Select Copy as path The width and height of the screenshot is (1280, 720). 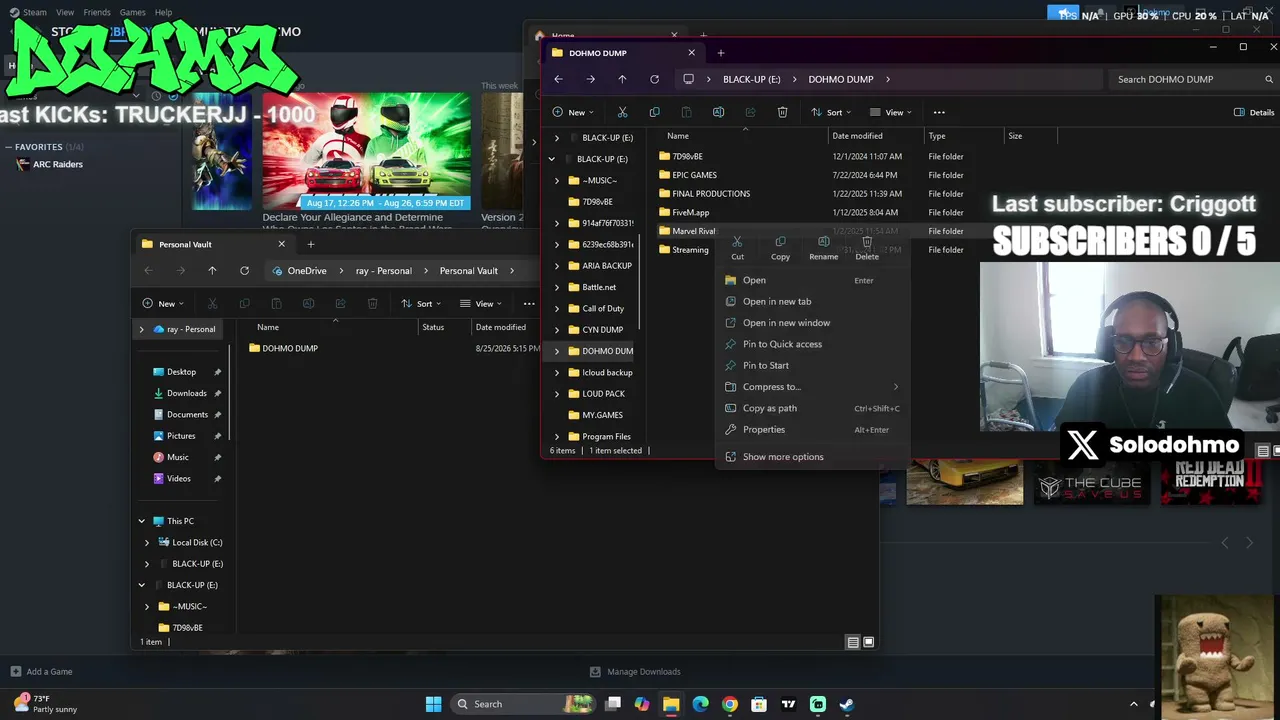tap(811, 408)
